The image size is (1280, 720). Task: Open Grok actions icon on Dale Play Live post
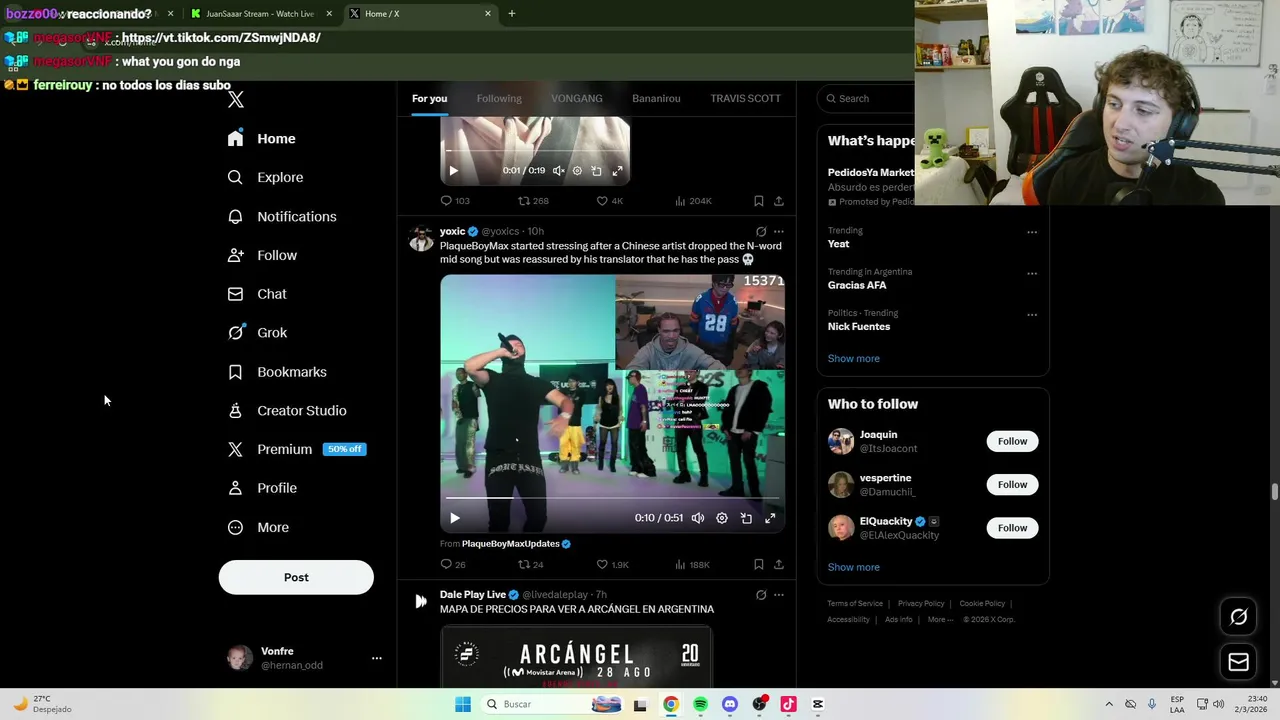point(761,595)
